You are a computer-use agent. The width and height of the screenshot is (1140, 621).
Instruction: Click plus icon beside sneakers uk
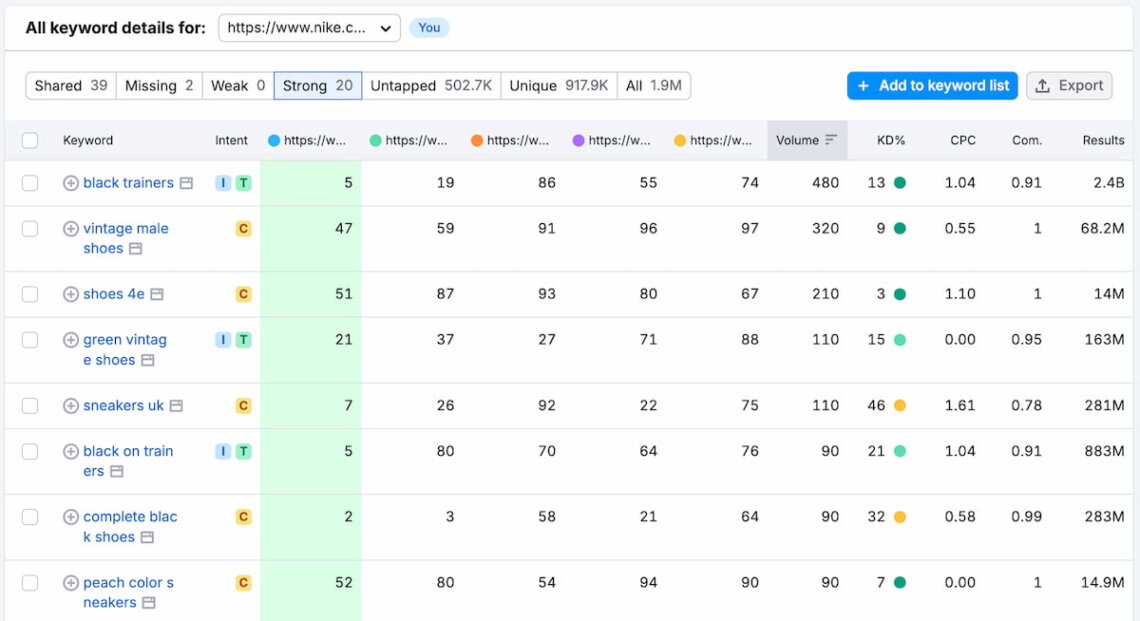point(71,406)
